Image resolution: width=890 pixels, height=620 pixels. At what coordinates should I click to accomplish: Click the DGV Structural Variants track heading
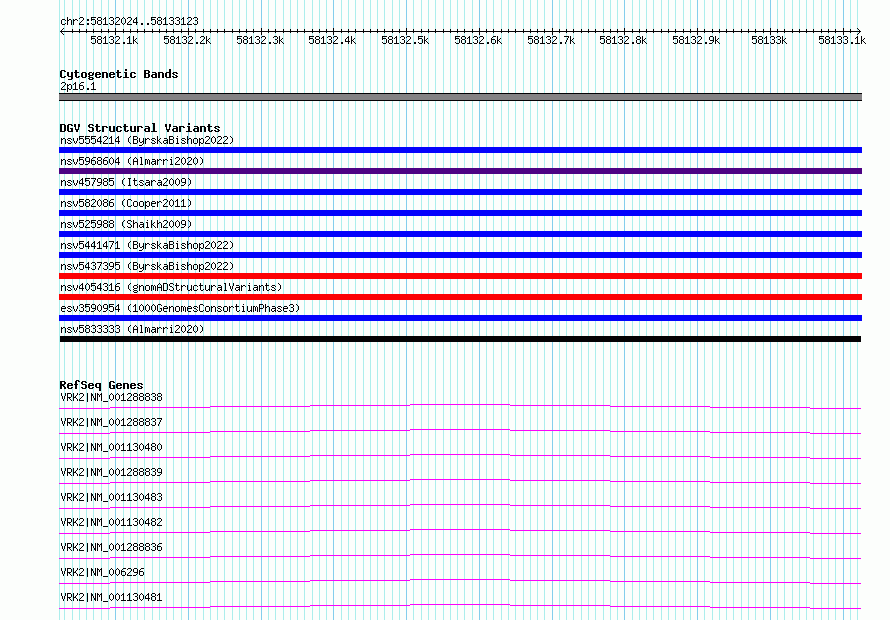point(140,128)
